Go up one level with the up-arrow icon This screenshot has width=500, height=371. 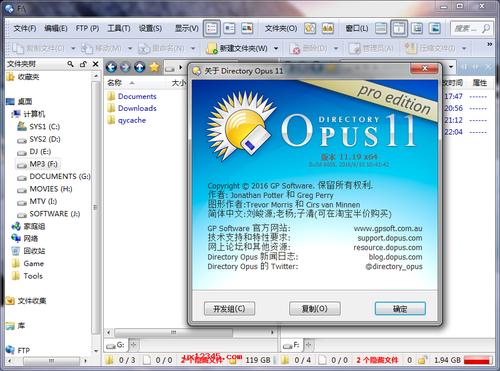pyautogui.click(x=140, y=68)
